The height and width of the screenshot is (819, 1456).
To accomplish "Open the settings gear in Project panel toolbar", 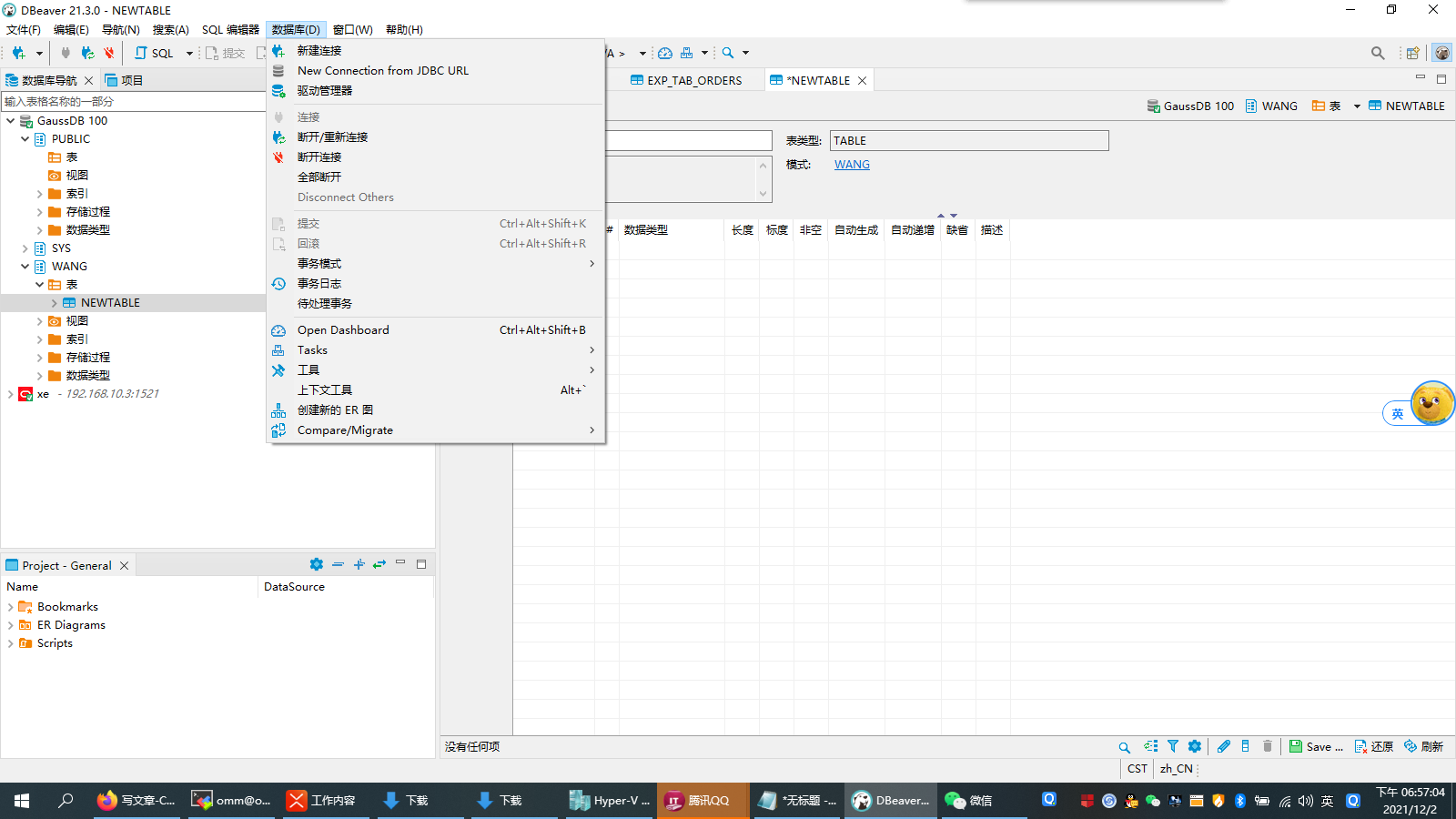I will pyautogui.click(x=316, y=564).
